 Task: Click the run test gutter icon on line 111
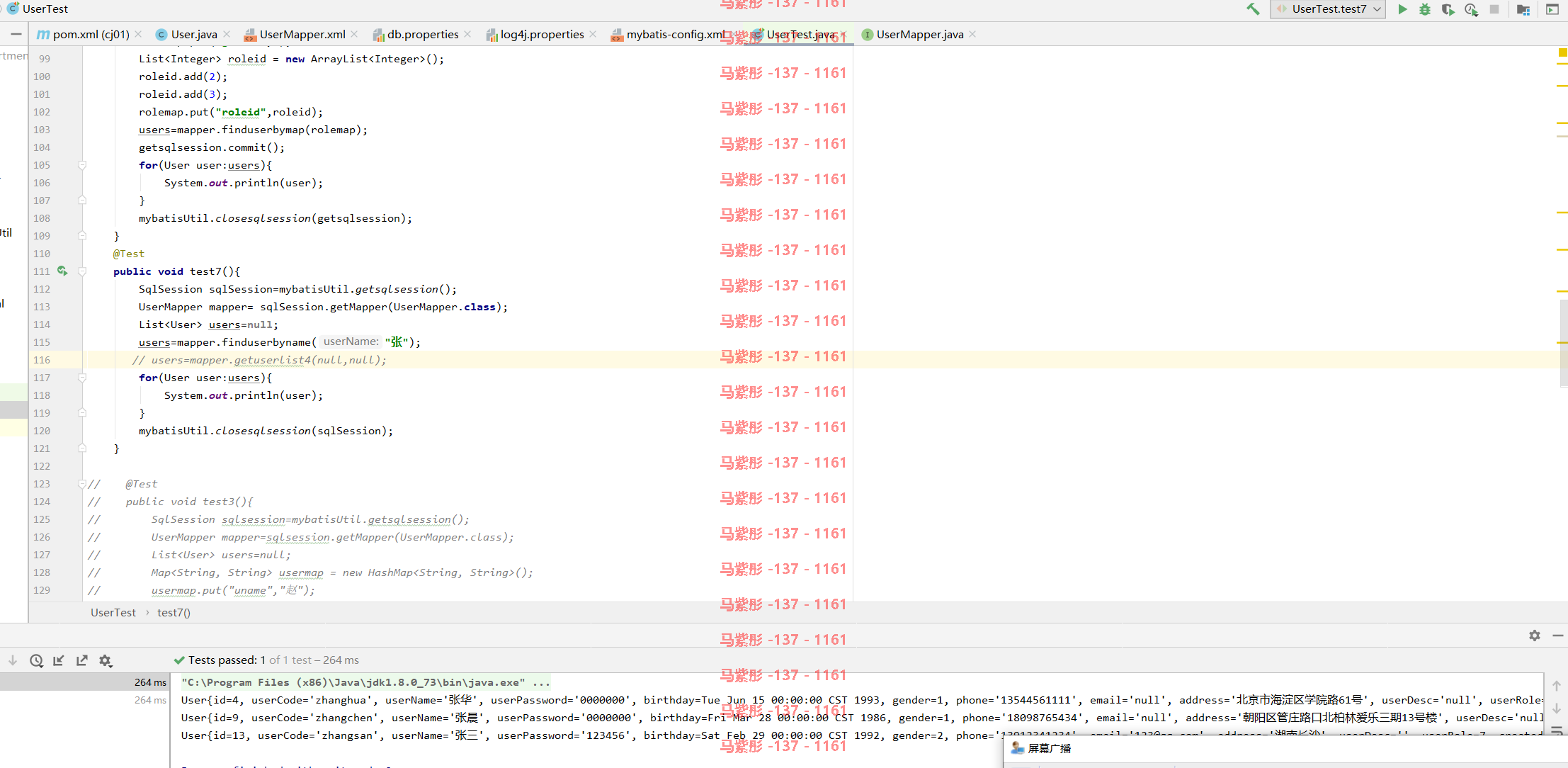click(x=62, y=271)
